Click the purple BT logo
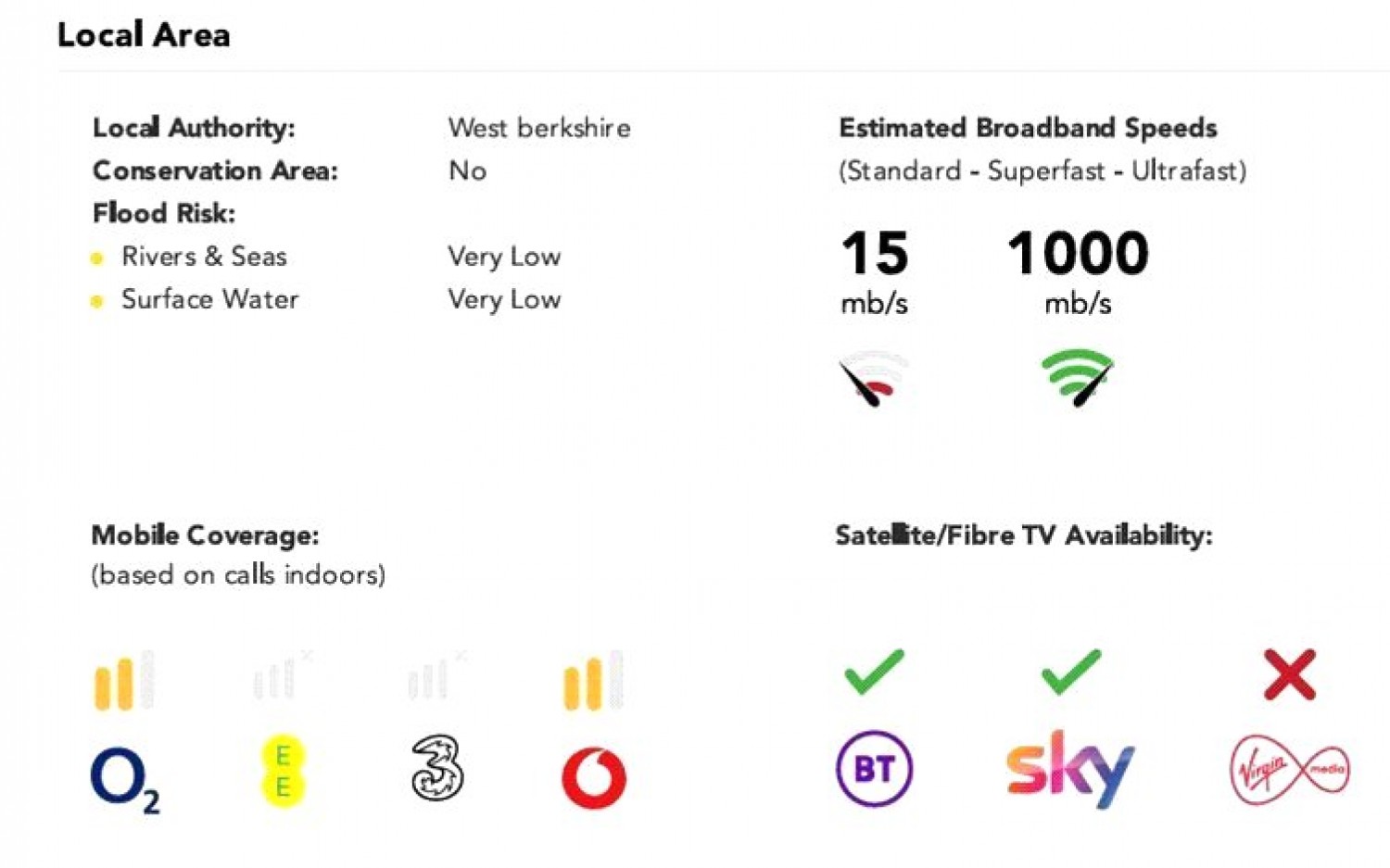Viewport: 1390px width, 868px height. pyautogui.click(x=874, y=769)
